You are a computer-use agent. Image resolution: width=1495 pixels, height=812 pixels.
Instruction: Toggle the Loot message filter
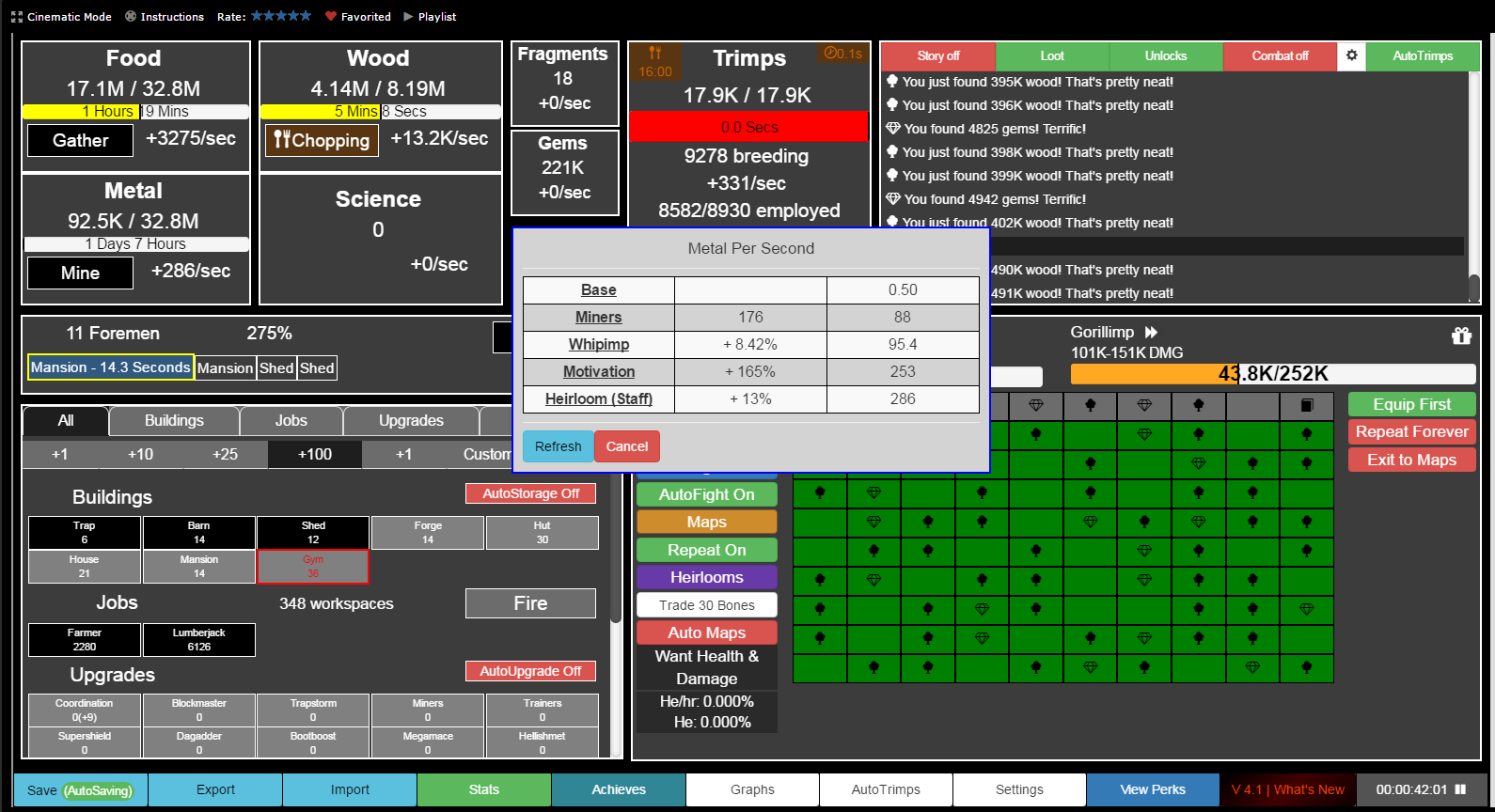click(1052, 55)
